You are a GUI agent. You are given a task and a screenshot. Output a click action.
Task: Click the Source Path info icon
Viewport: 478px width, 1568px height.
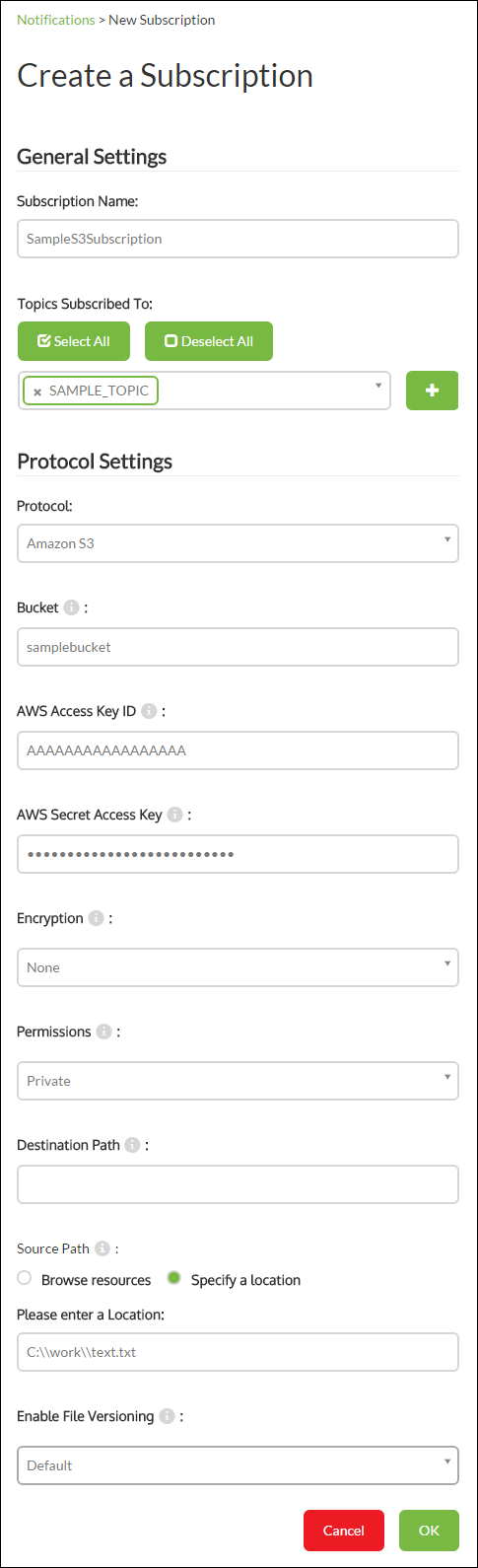point(102,1248)
